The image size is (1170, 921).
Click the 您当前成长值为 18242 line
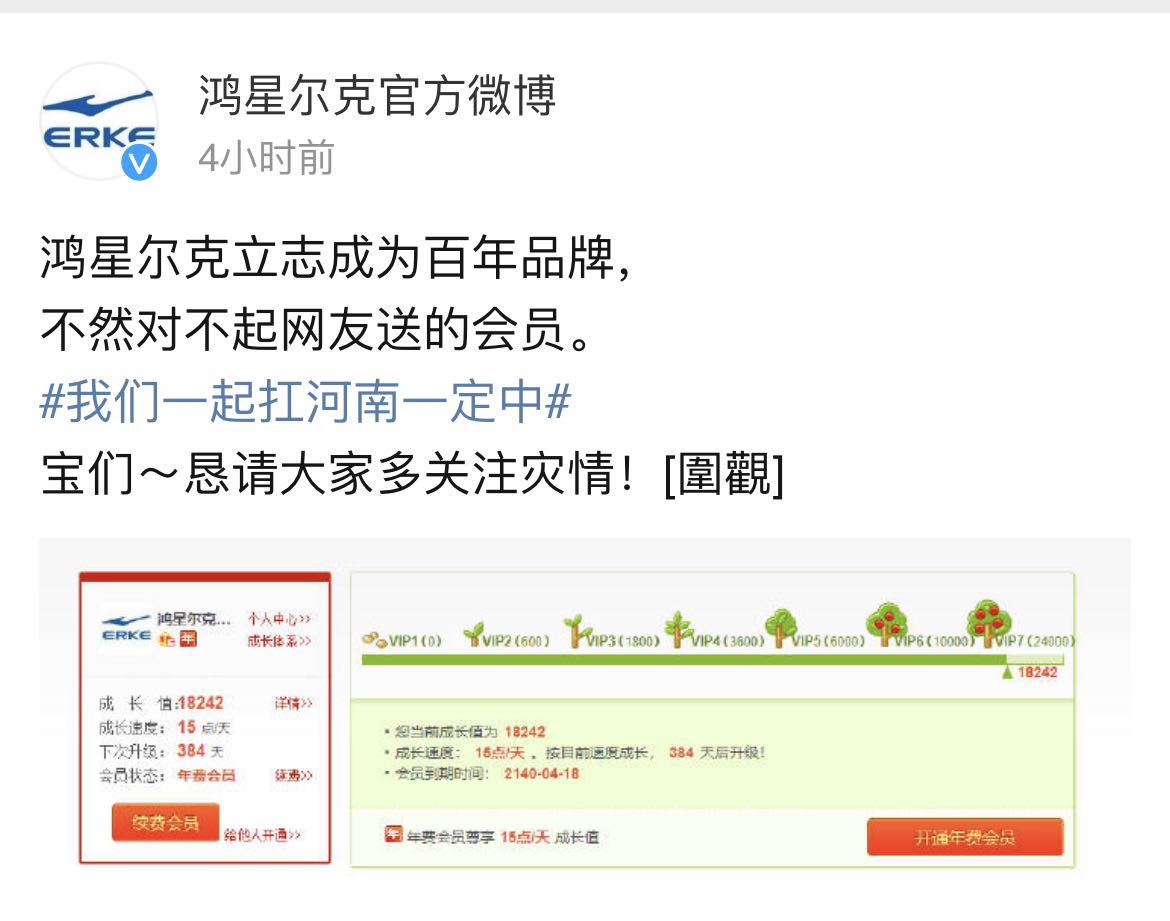pyautogui.click(x=470, y=732)
